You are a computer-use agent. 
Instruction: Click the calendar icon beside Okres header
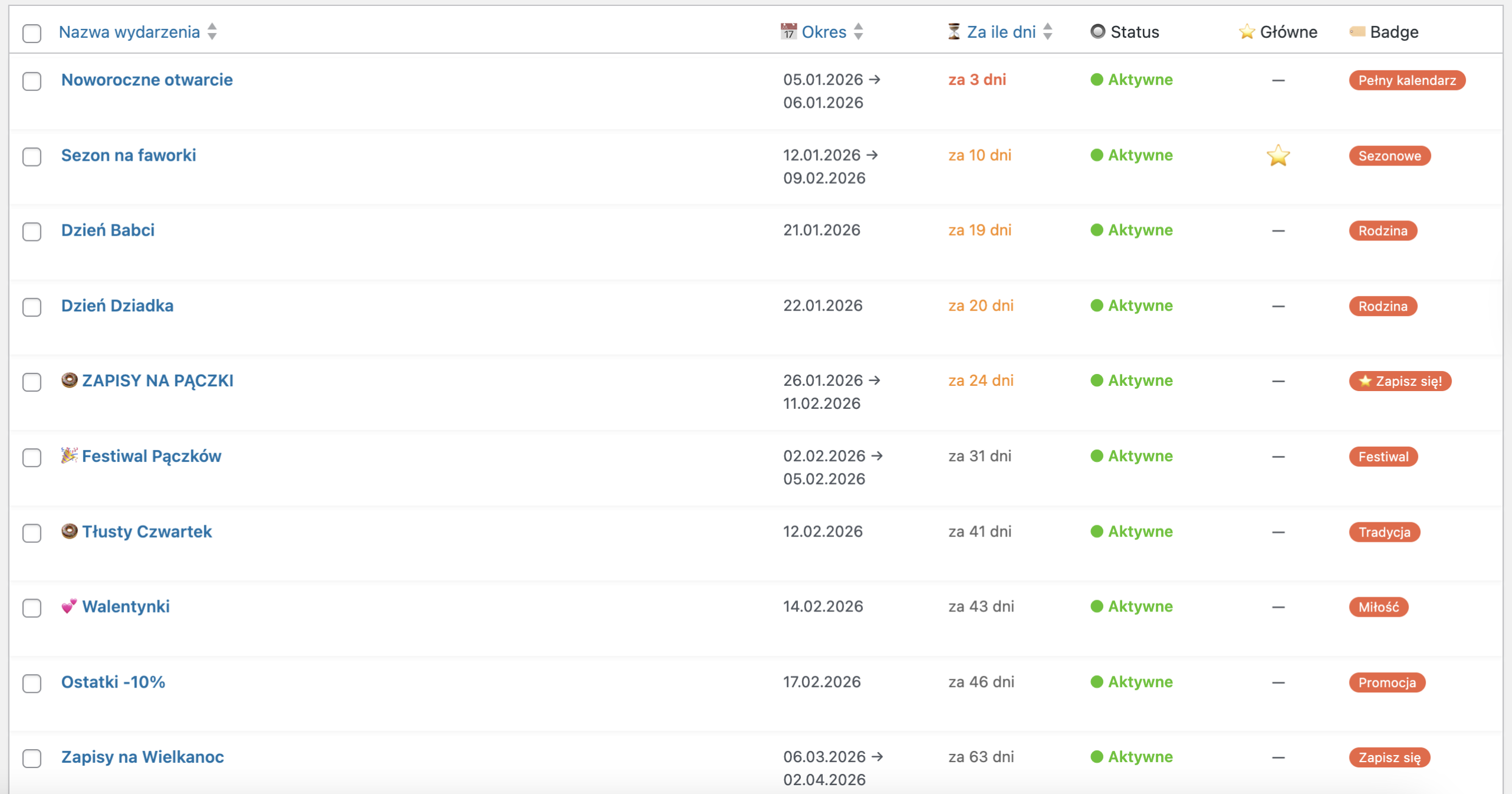coord(788,32)
